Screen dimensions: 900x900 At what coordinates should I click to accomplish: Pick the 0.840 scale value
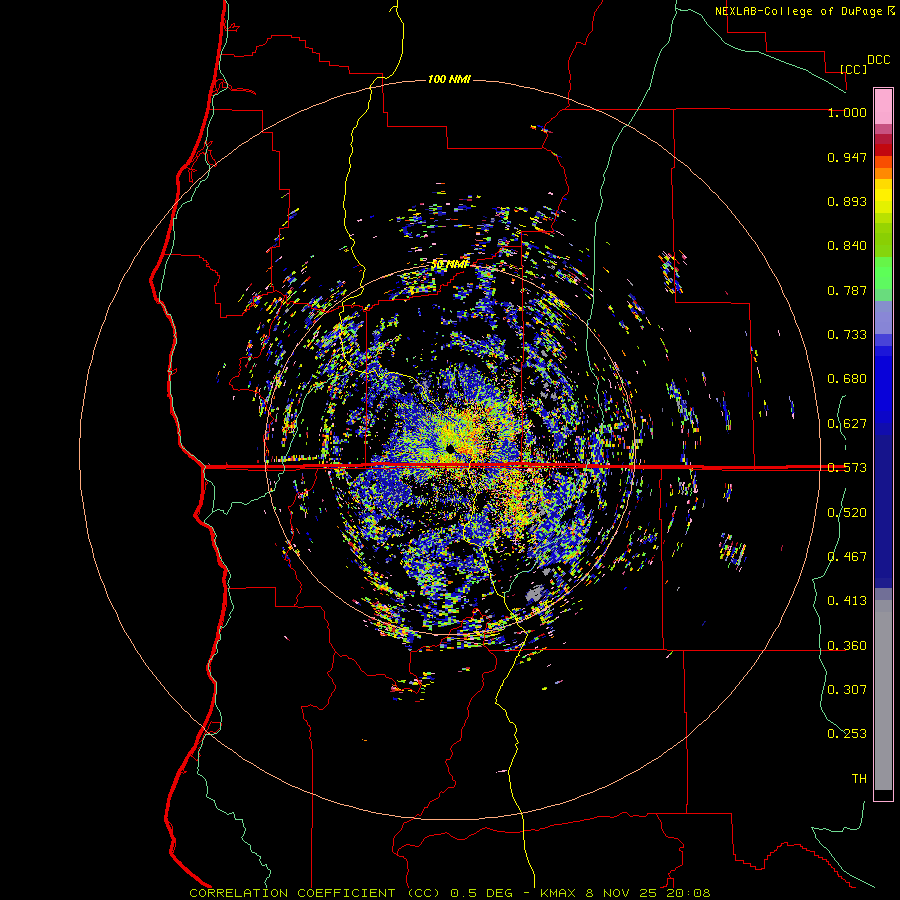click(847, 246)
